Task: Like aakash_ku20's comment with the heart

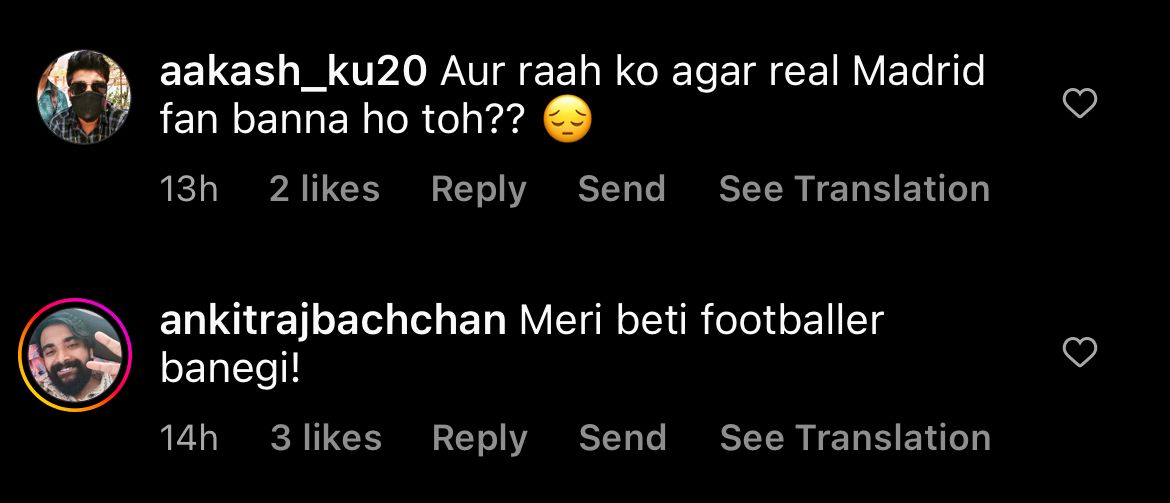Action: (x=1080, y=103)
